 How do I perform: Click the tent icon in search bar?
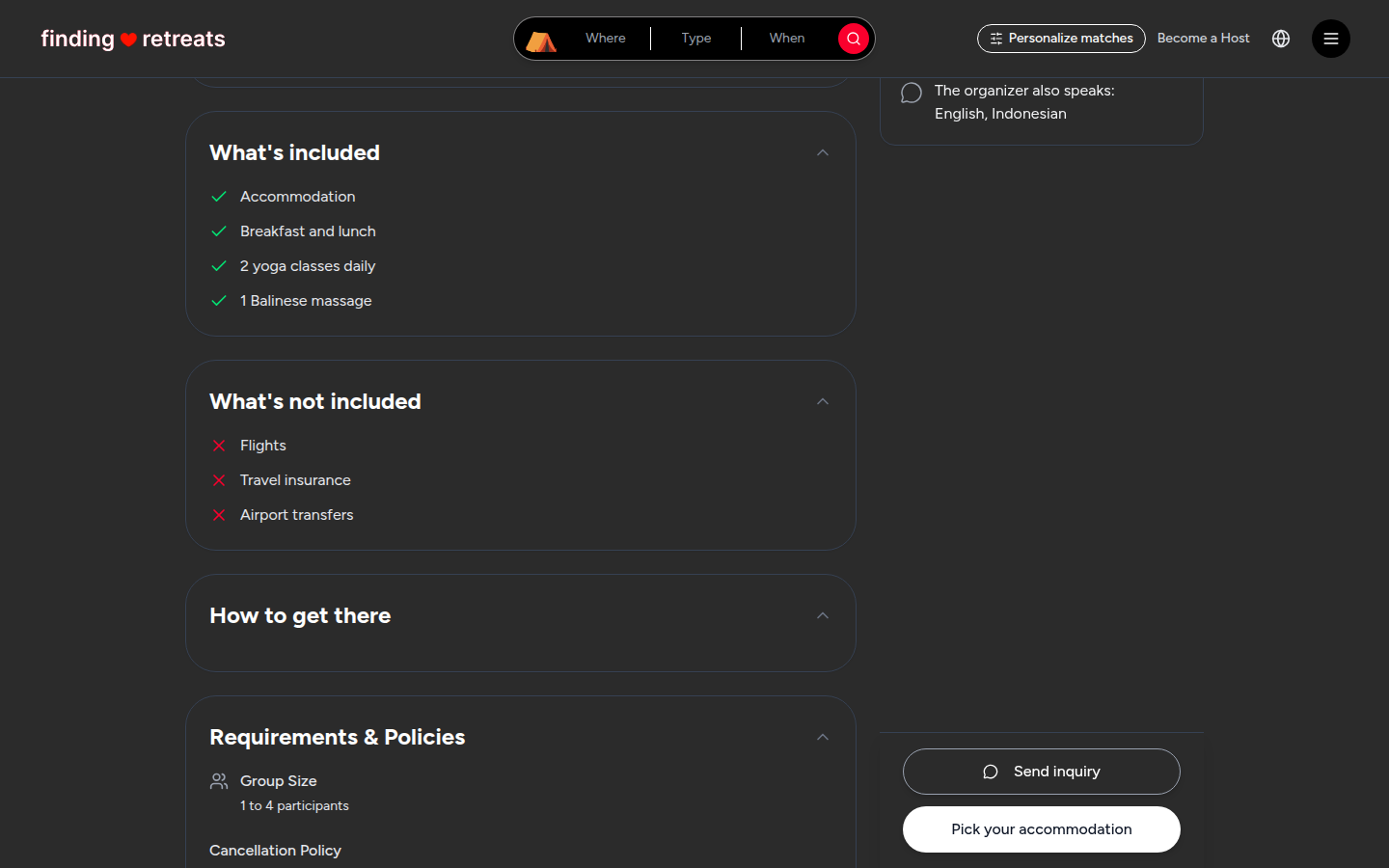[x=541, y=41]
